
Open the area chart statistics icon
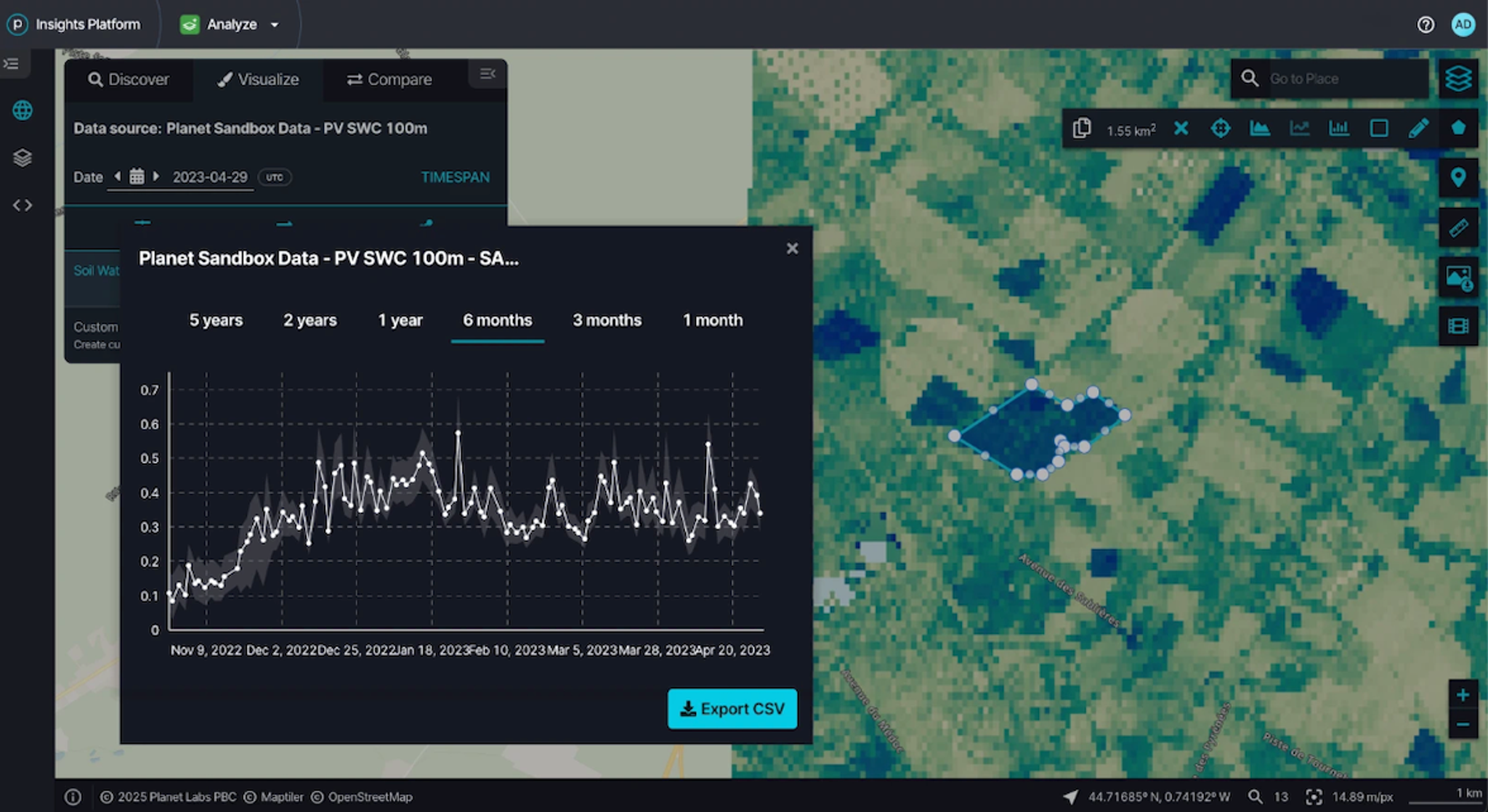pyautogui.click(x=1260, y=129)
